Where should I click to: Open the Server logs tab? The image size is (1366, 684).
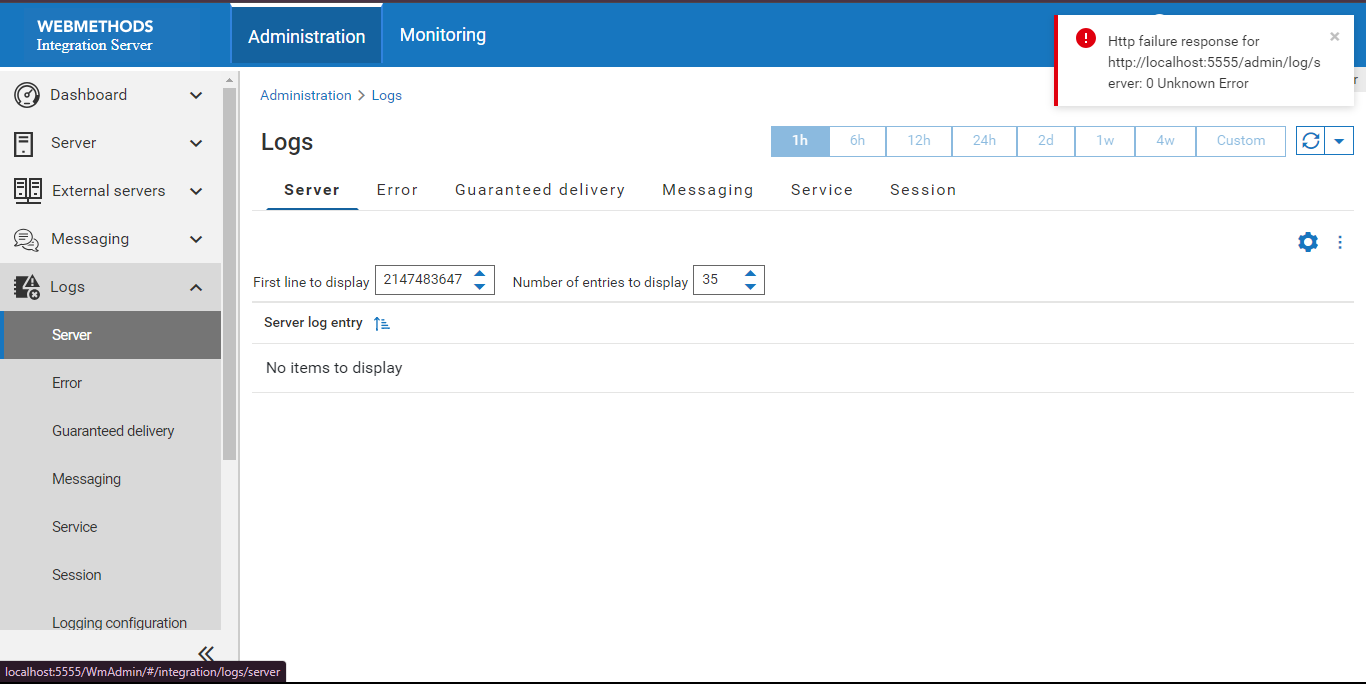(x=312, y=190)
